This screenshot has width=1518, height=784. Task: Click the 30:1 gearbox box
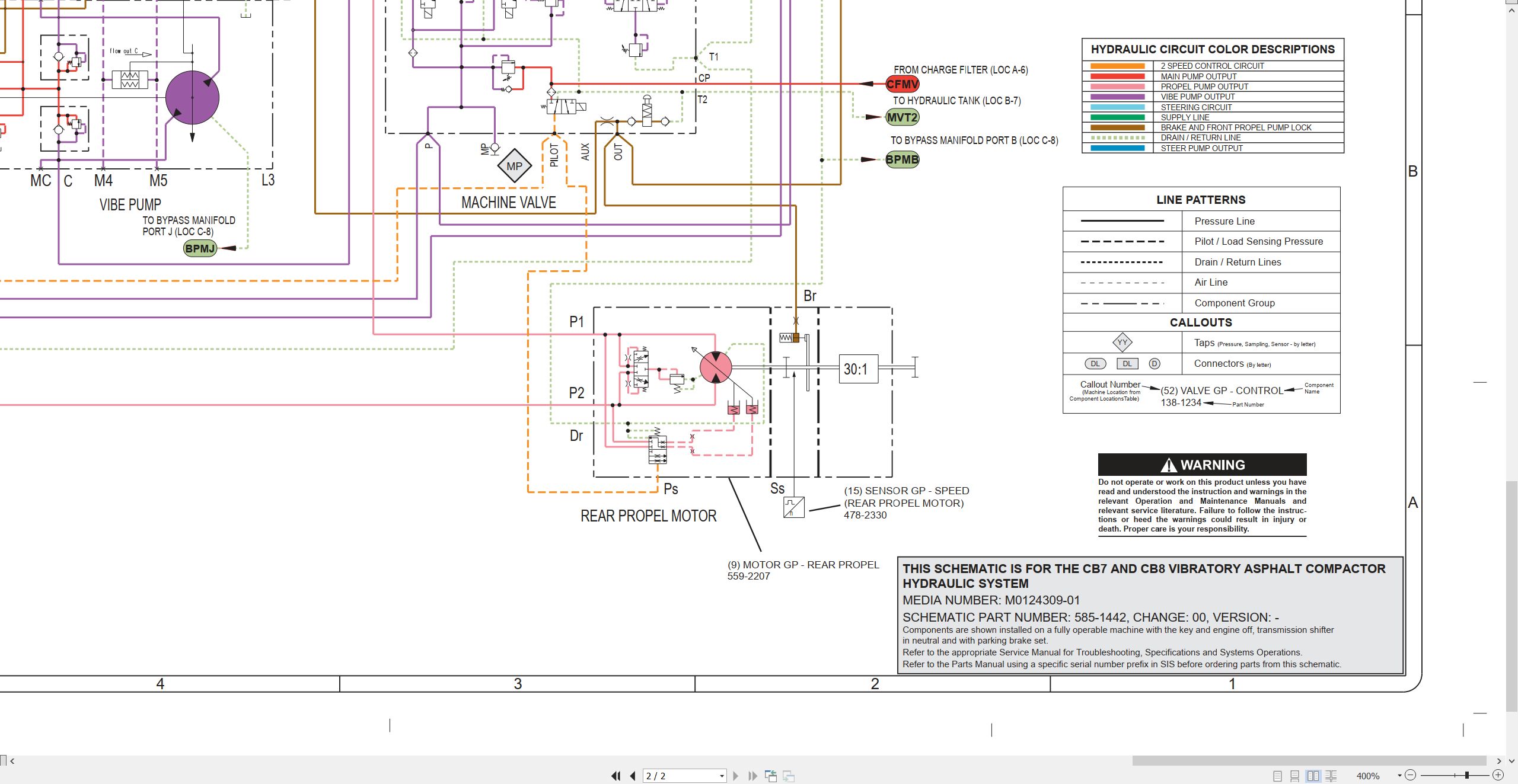(858, 369)
